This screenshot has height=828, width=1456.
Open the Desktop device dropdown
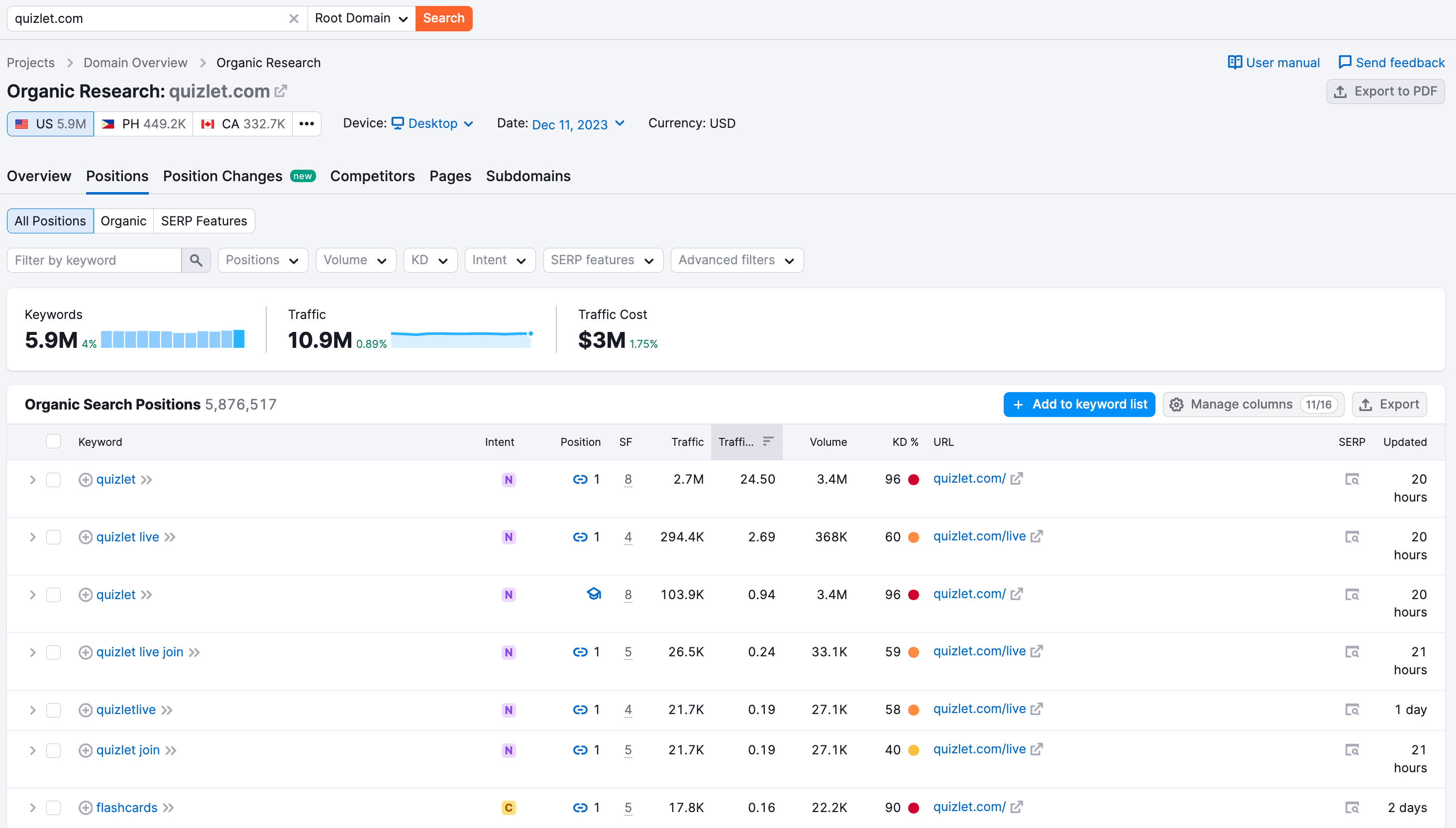pyautogui.click(x=432, y=123)
